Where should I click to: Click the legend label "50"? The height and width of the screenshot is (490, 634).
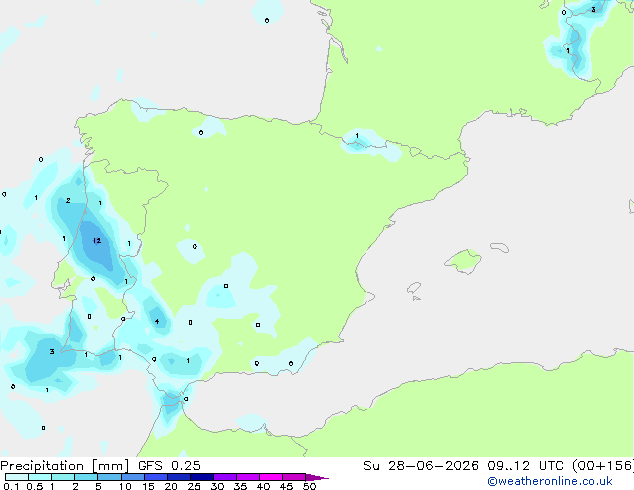[309, 486]
